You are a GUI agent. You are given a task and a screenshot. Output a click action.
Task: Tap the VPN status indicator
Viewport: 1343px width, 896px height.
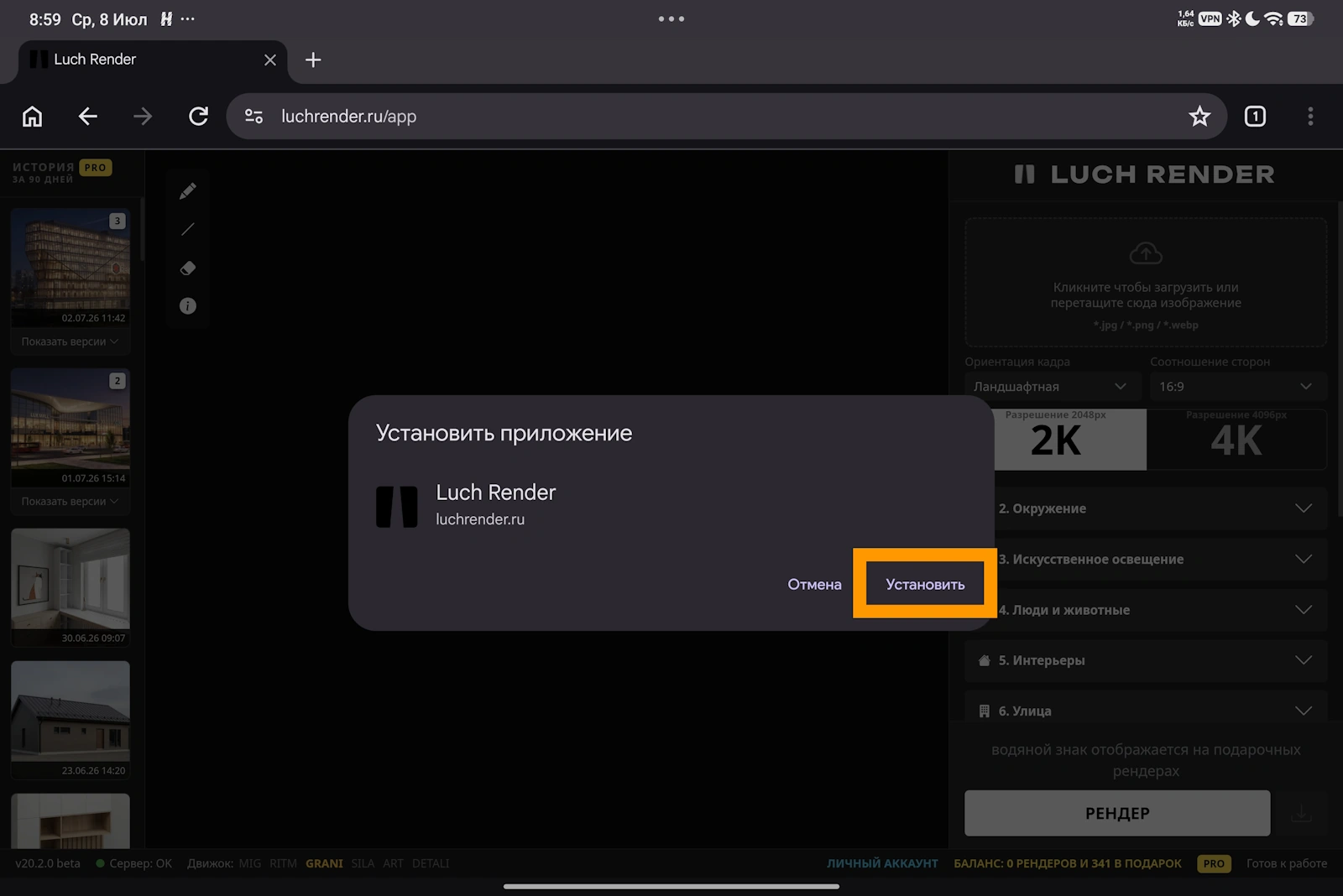(1210, 18)
